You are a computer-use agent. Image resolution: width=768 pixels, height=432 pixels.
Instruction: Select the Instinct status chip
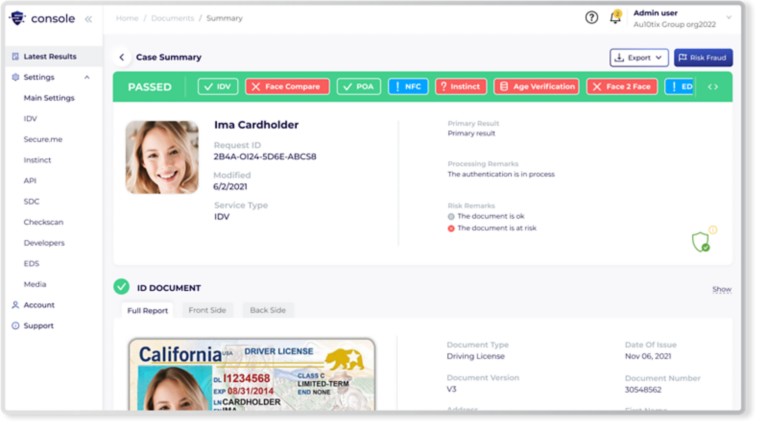point(460,87)
